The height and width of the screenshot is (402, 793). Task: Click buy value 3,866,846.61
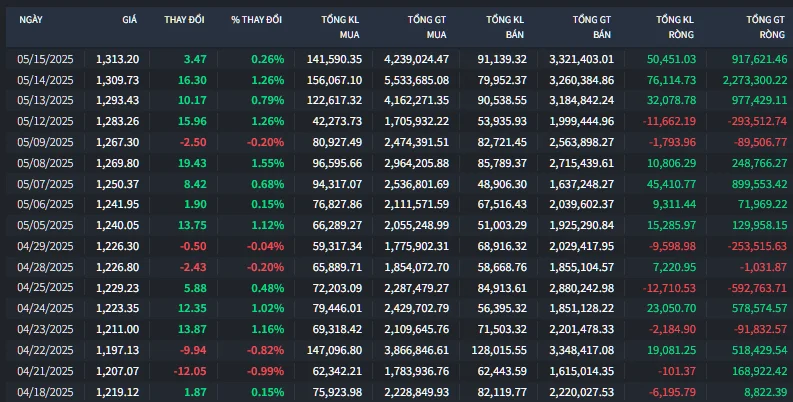[416, 350]
